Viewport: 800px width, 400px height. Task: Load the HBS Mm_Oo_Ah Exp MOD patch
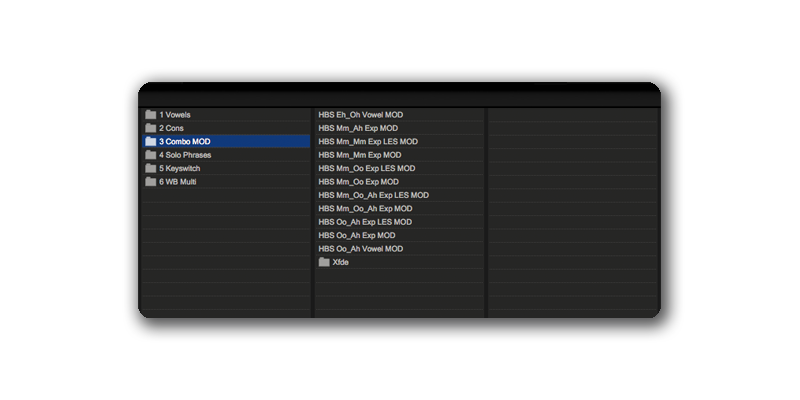point(365,208)
